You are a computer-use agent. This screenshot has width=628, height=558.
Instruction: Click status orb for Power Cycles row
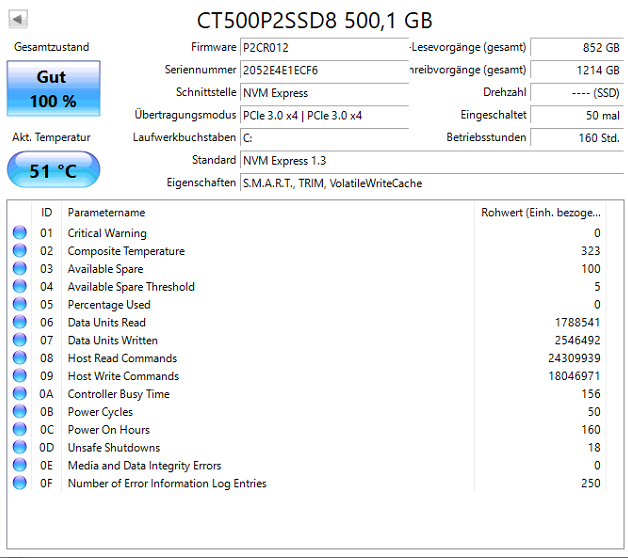coord(20,411)
